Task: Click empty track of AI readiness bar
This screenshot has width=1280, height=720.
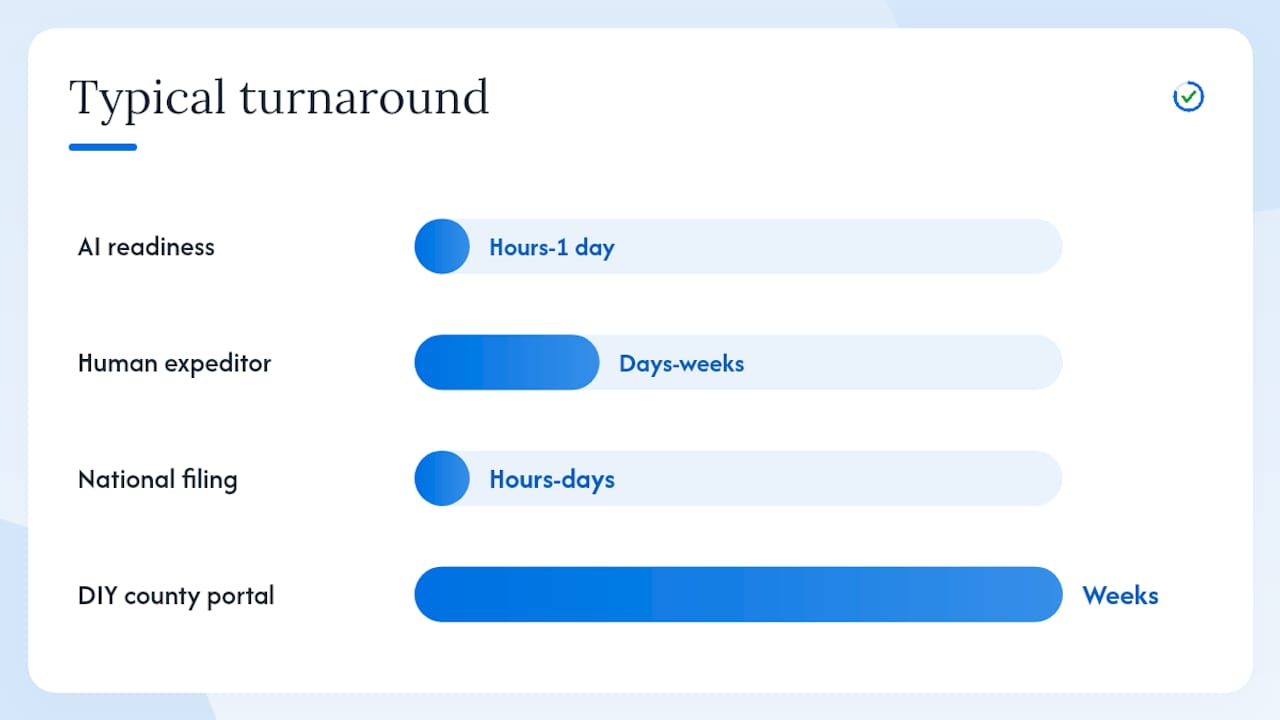Action: pos(840,246)
